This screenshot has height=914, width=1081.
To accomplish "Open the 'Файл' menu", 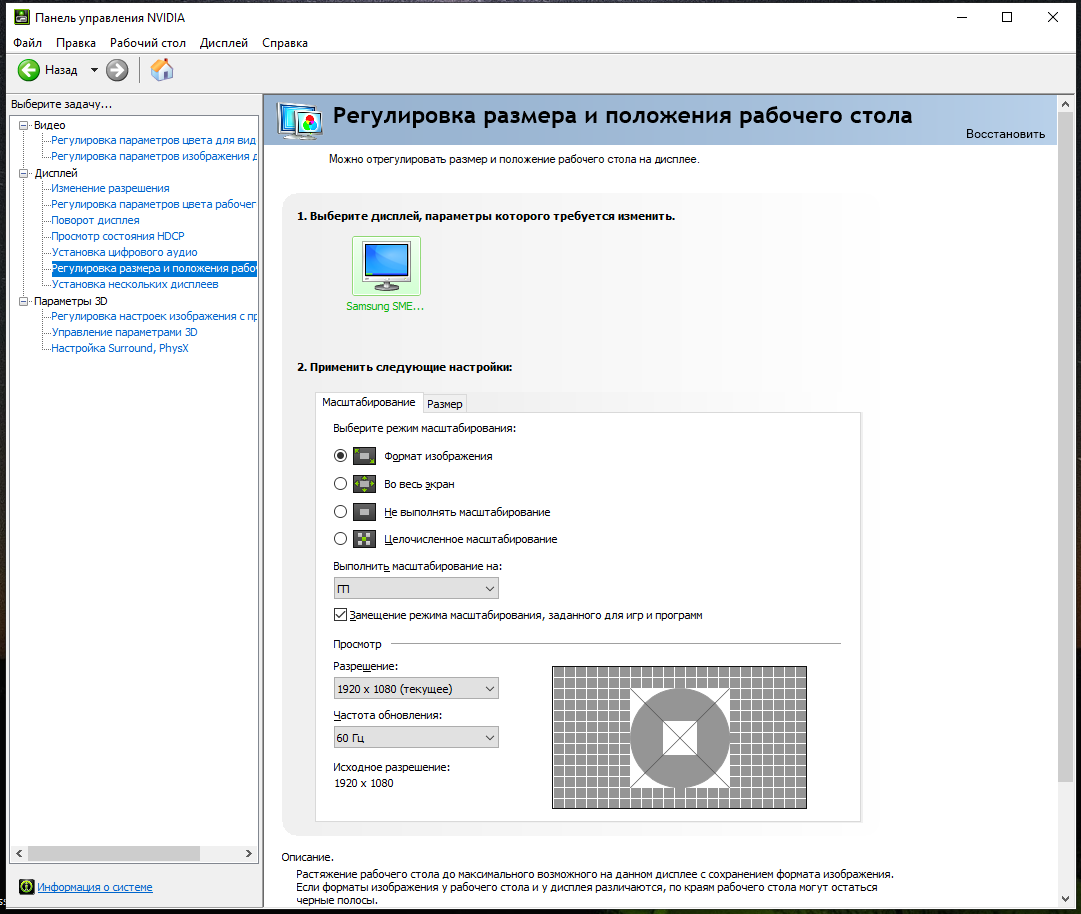I will 28,43.
